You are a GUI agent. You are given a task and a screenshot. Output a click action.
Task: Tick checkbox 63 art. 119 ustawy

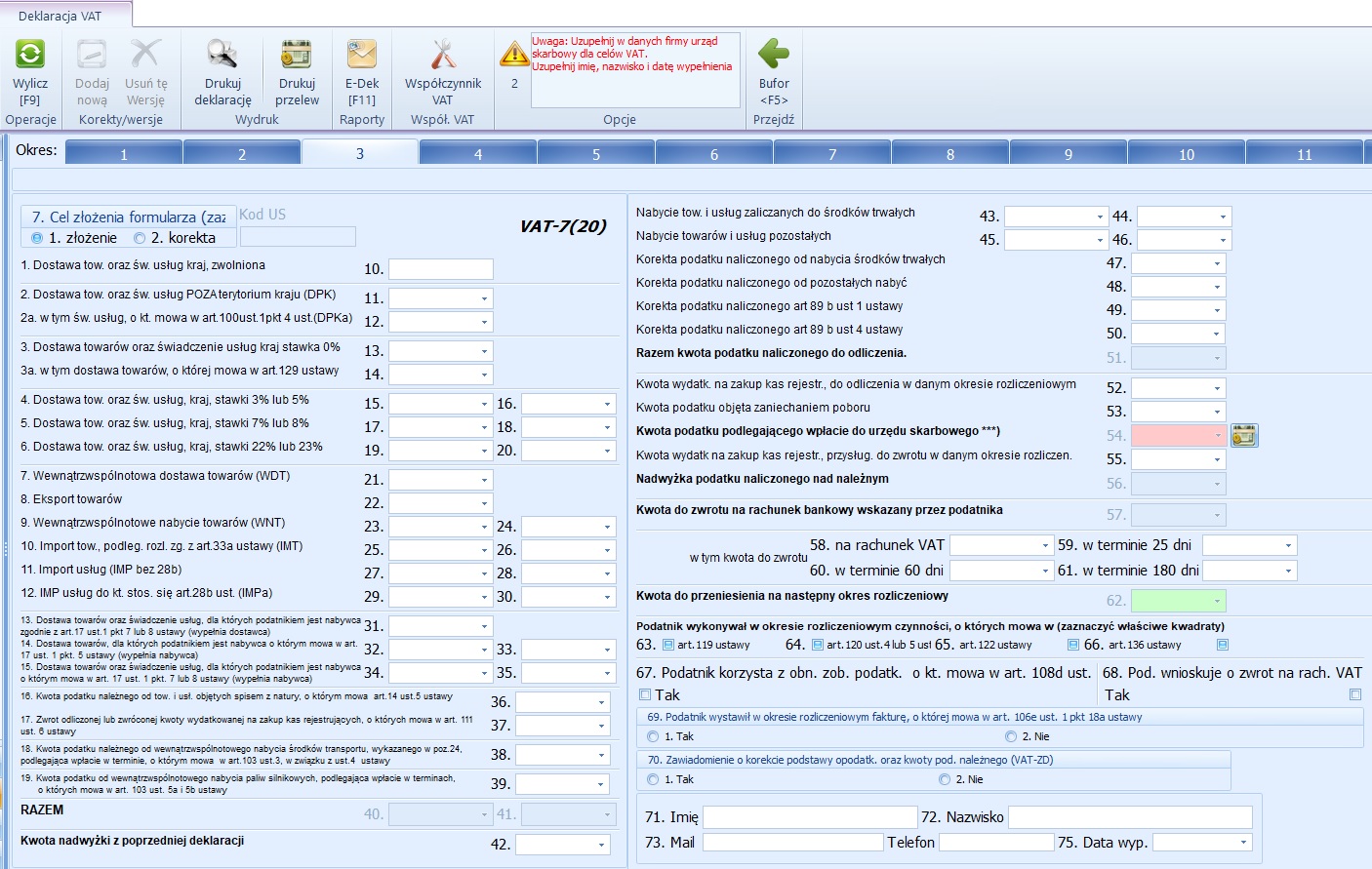point(668,645)
